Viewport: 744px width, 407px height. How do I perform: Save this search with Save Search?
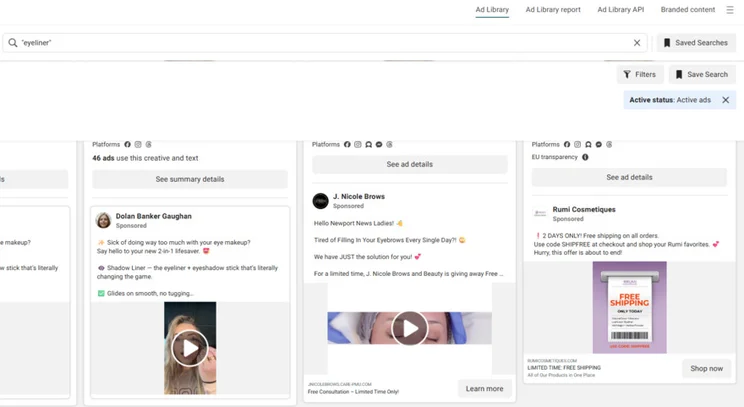(x=702, y=74)
